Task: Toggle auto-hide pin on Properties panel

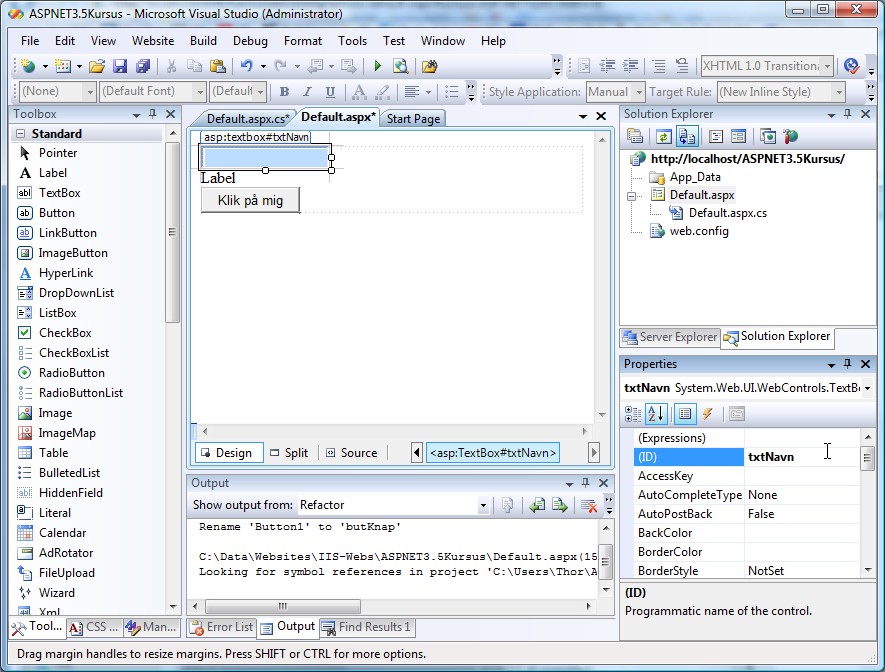Action: pos(847,364)
